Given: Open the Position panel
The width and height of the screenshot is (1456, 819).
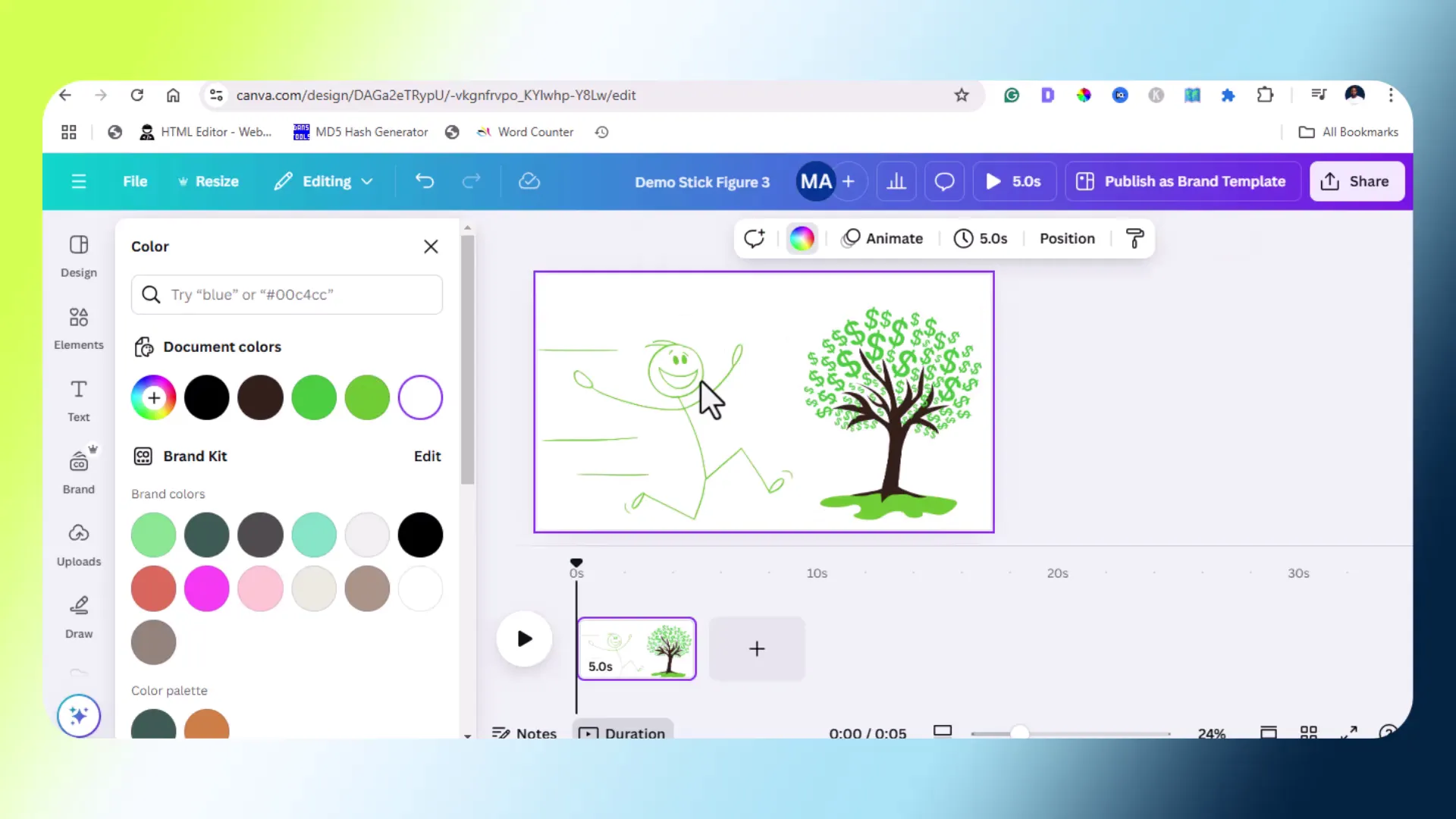Looking at the screenshot, I should pyautogui.click(x=1067, y=238).
